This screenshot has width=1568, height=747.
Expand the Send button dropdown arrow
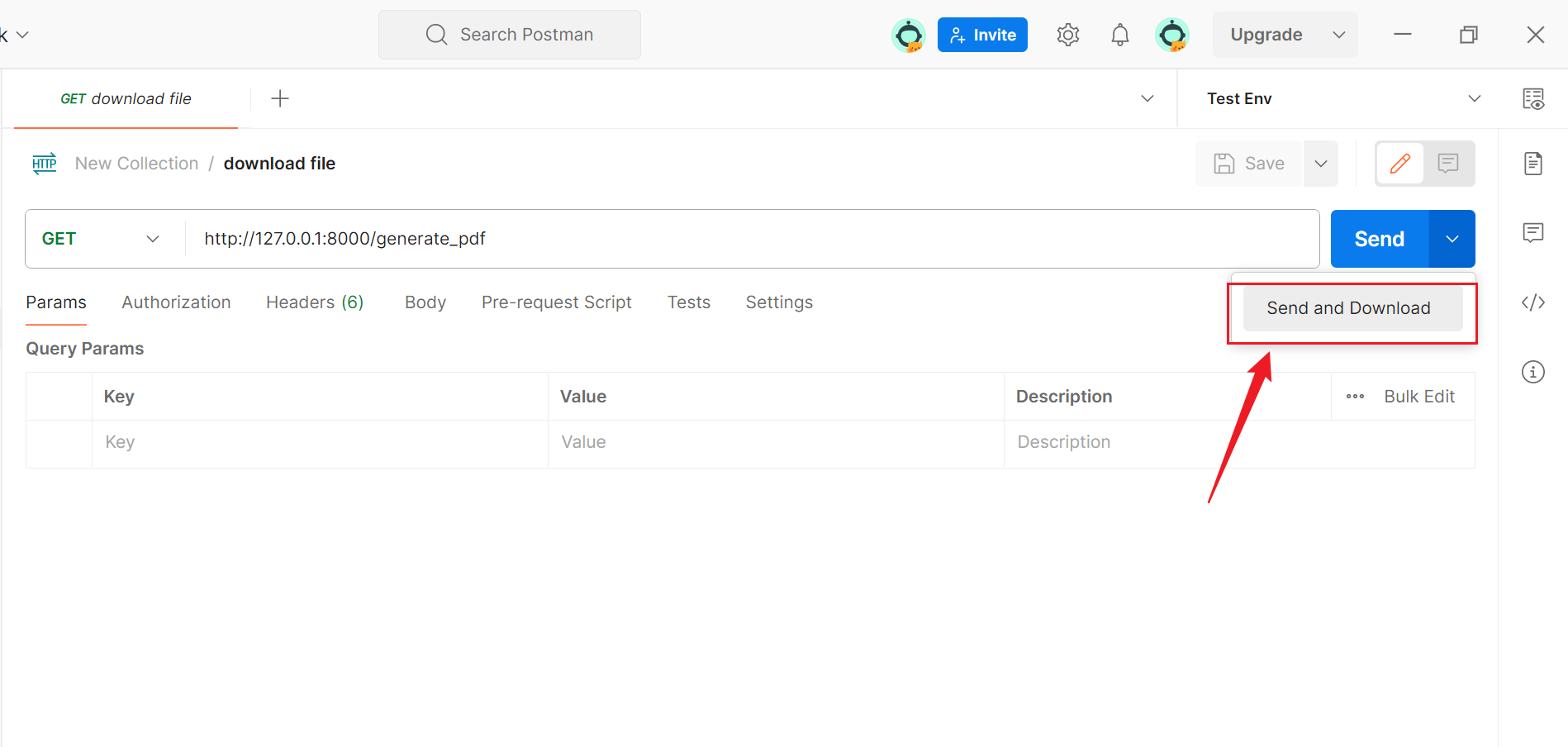1452,239
